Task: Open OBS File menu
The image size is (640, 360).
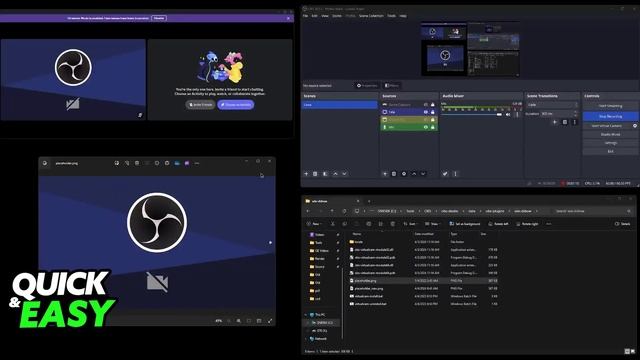Action: (x=305, y=16)
